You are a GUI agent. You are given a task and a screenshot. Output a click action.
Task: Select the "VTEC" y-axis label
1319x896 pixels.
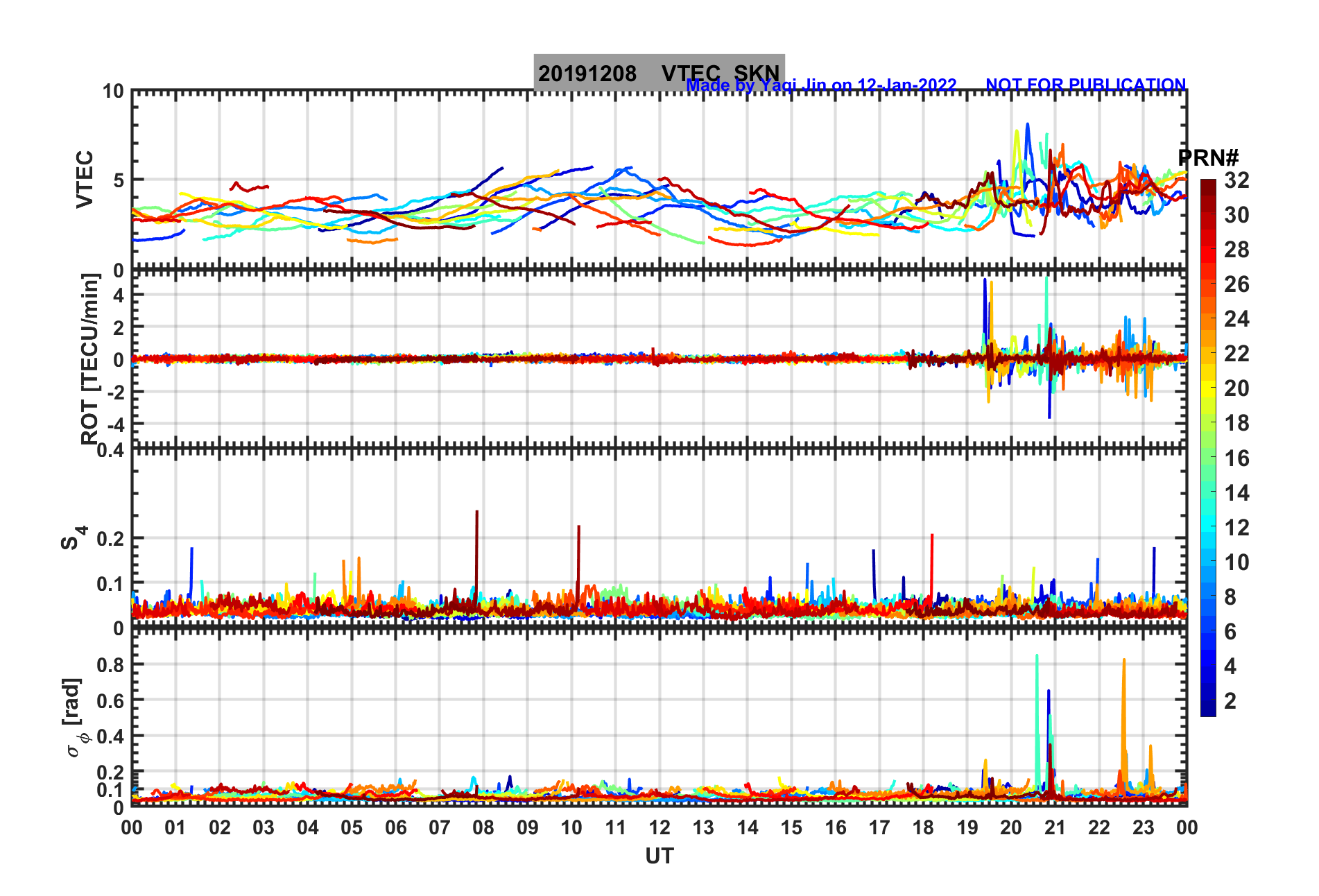click(x=85, y=179)
